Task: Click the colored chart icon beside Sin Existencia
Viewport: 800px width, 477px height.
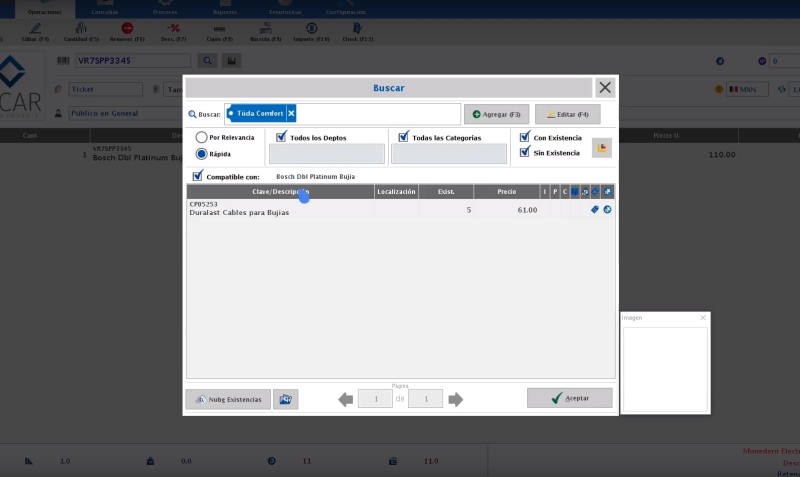Action: tap(602, 148)
